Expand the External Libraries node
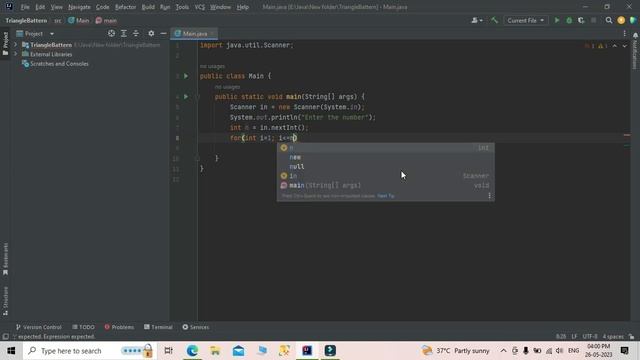The height and width of the screenshot is (360, 640). [x=16, y=54]
